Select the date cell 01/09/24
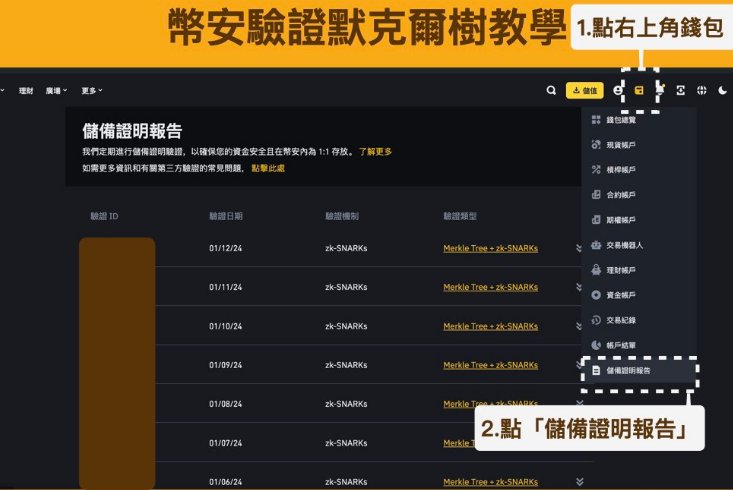Screen dimensions: 733x490 coord(226,365)
